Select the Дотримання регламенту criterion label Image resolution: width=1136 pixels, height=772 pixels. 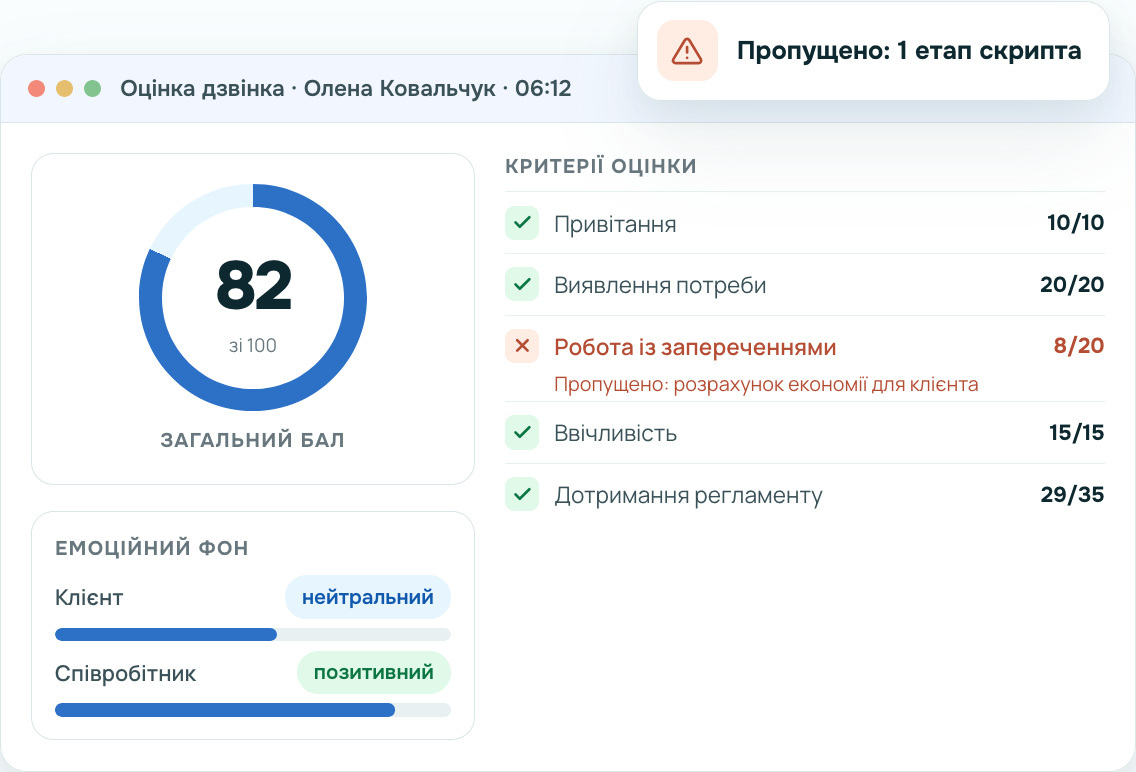688,496
